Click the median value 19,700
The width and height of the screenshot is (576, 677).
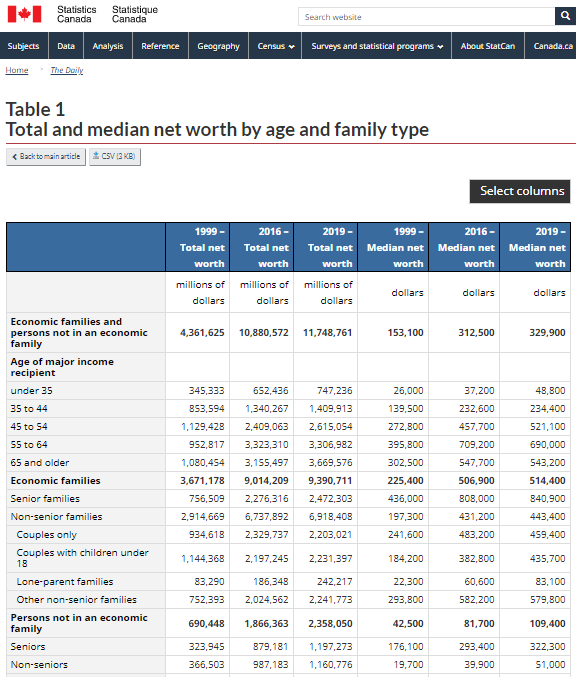coord(408,665)
